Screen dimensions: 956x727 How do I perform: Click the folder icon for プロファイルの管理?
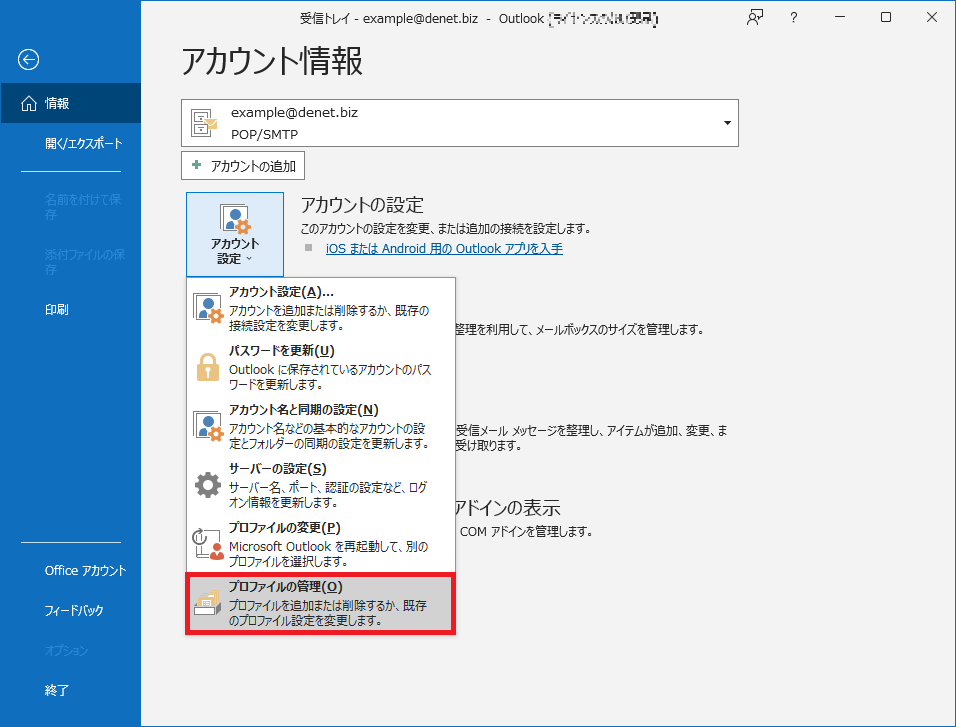(208, 603)
